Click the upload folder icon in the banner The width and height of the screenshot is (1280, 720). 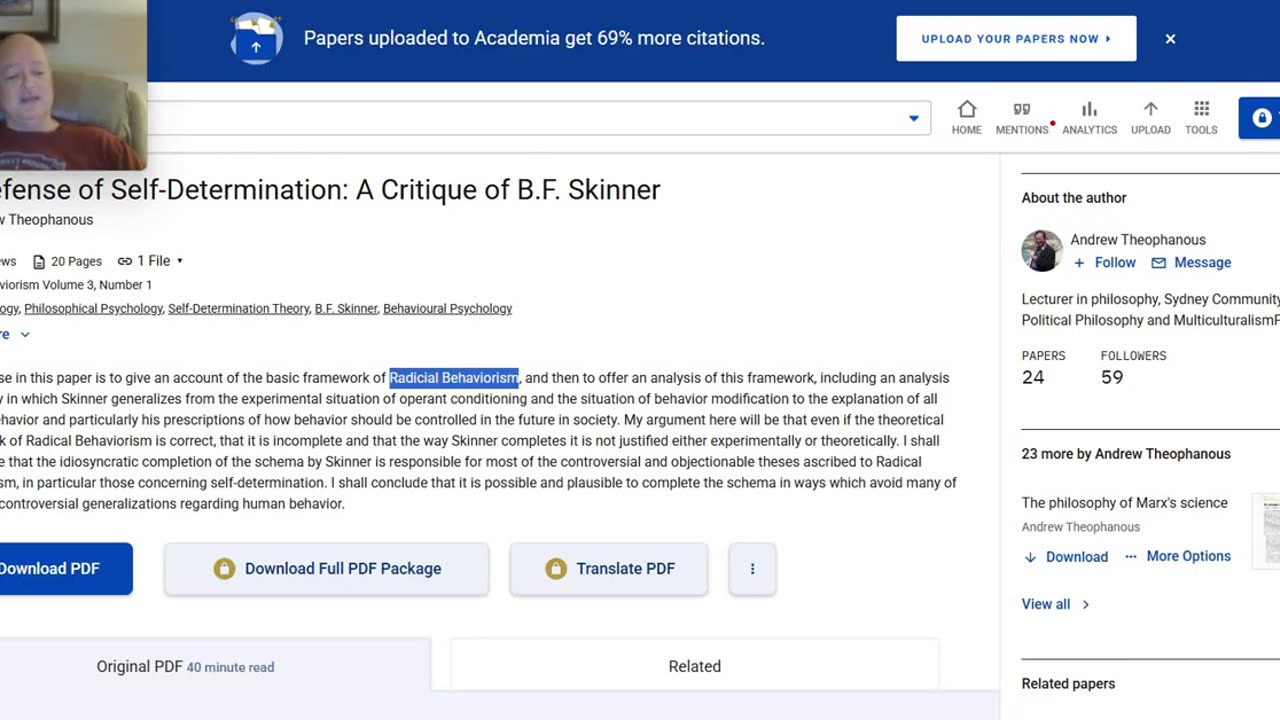pos(256,39)
